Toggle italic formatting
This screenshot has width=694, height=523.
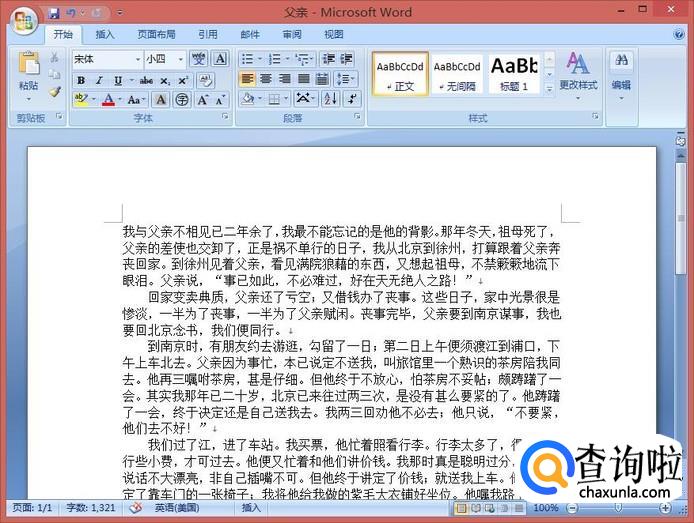(99, 80)
